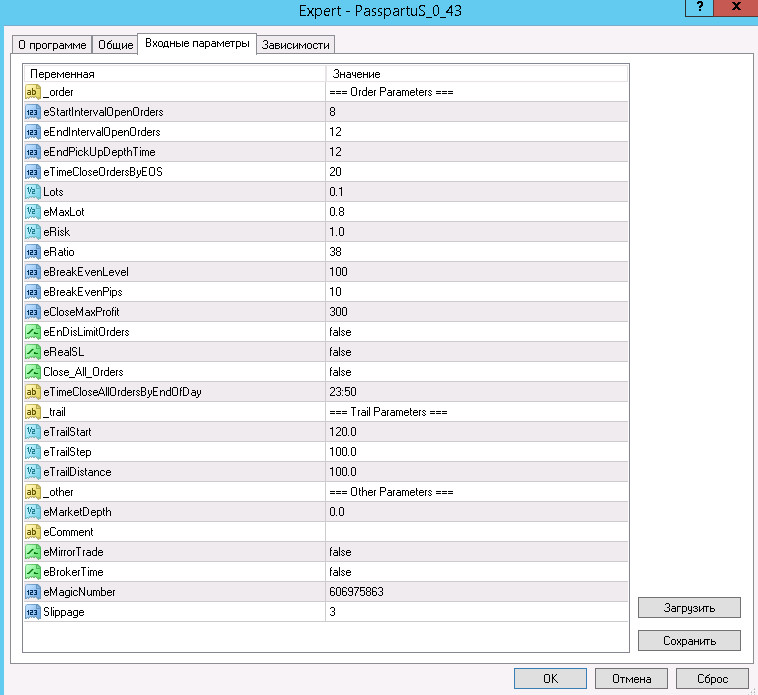Switch to the 'Общие' tab
Image resolution: width=758 pixels, height=695 pixels.
[x=115, y=45]
